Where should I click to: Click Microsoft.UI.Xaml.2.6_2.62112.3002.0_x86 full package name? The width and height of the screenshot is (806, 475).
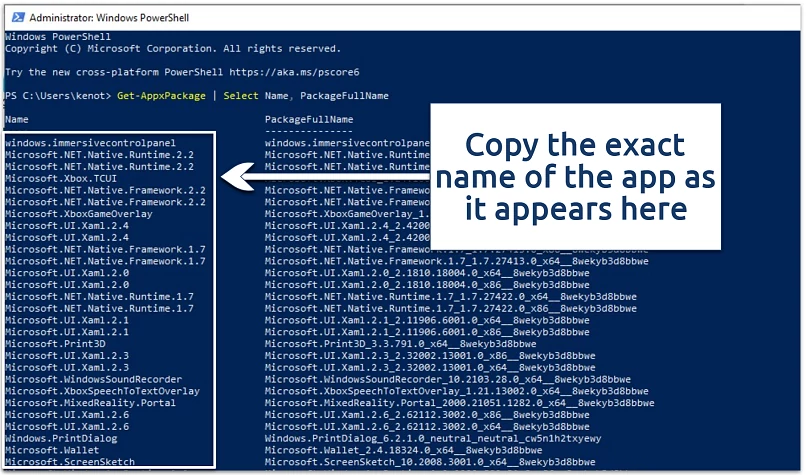point(427,415)
